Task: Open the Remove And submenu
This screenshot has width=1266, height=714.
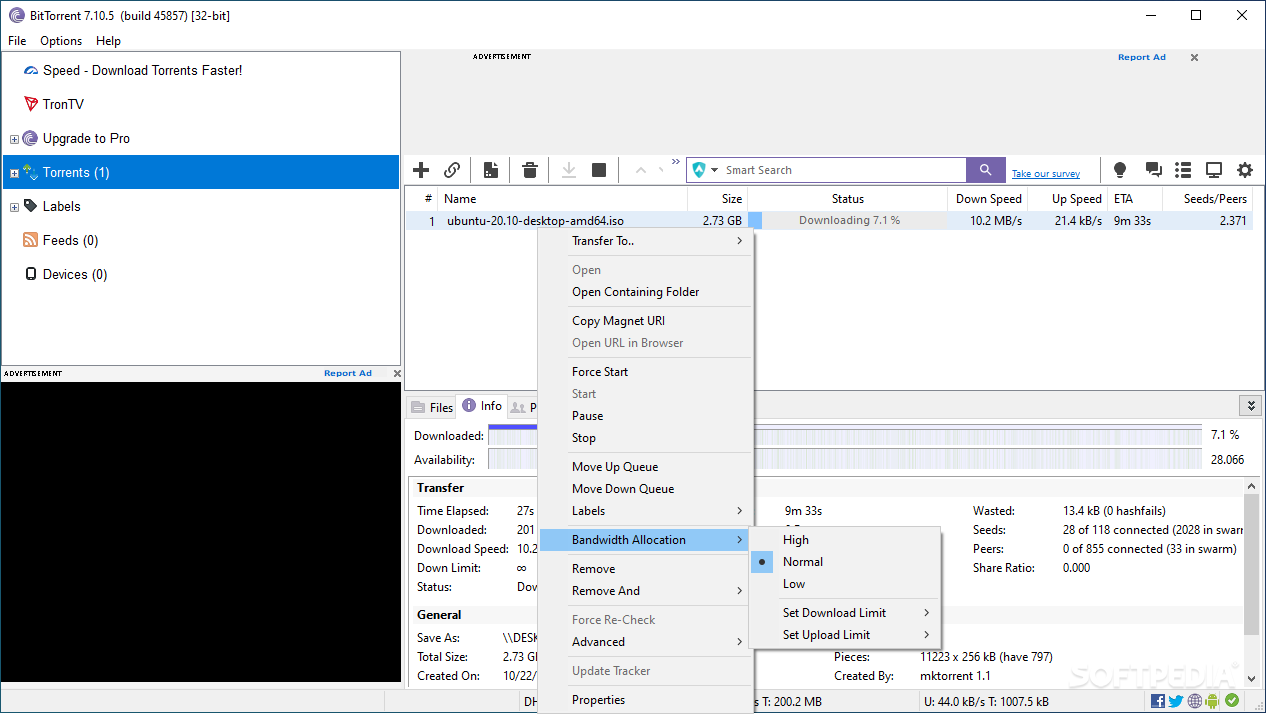Action: [x=645, y=591]
